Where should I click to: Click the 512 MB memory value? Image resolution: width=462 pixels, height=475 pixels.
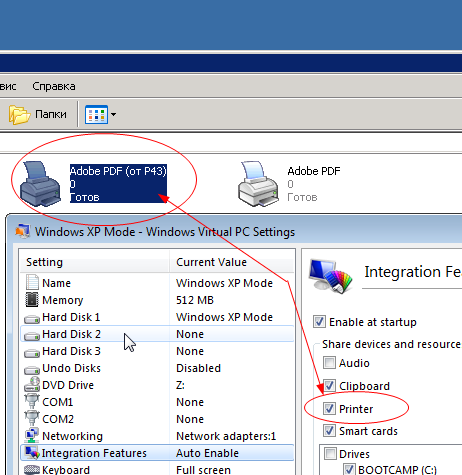click(195, 300)
